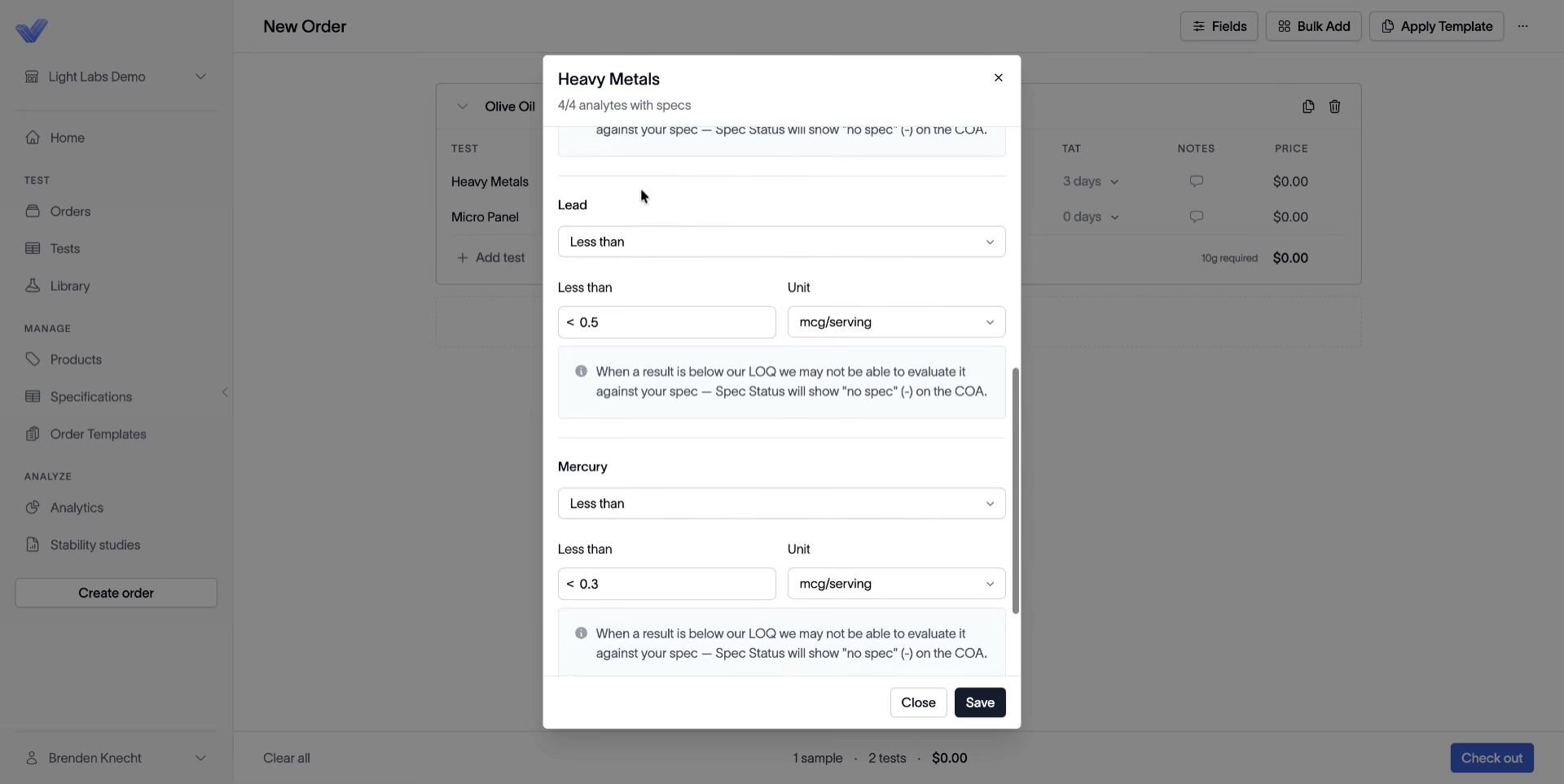The image size is (1564, 784).
Task: Open Order Templates in the sidebar
Action: click(x=98, y=434)
